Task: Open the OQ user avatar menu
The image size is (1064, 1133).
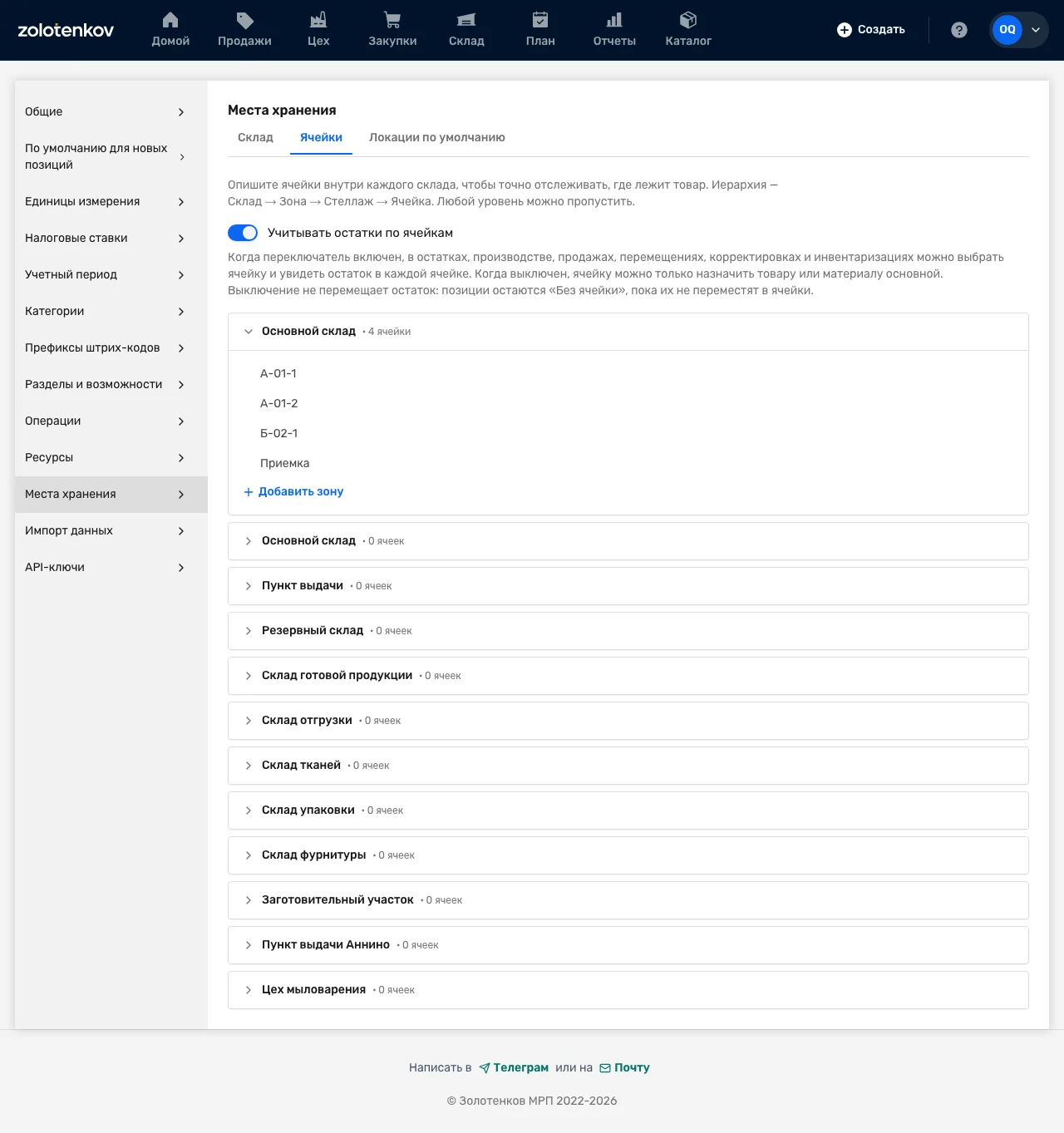Action: click(1019, 30)
